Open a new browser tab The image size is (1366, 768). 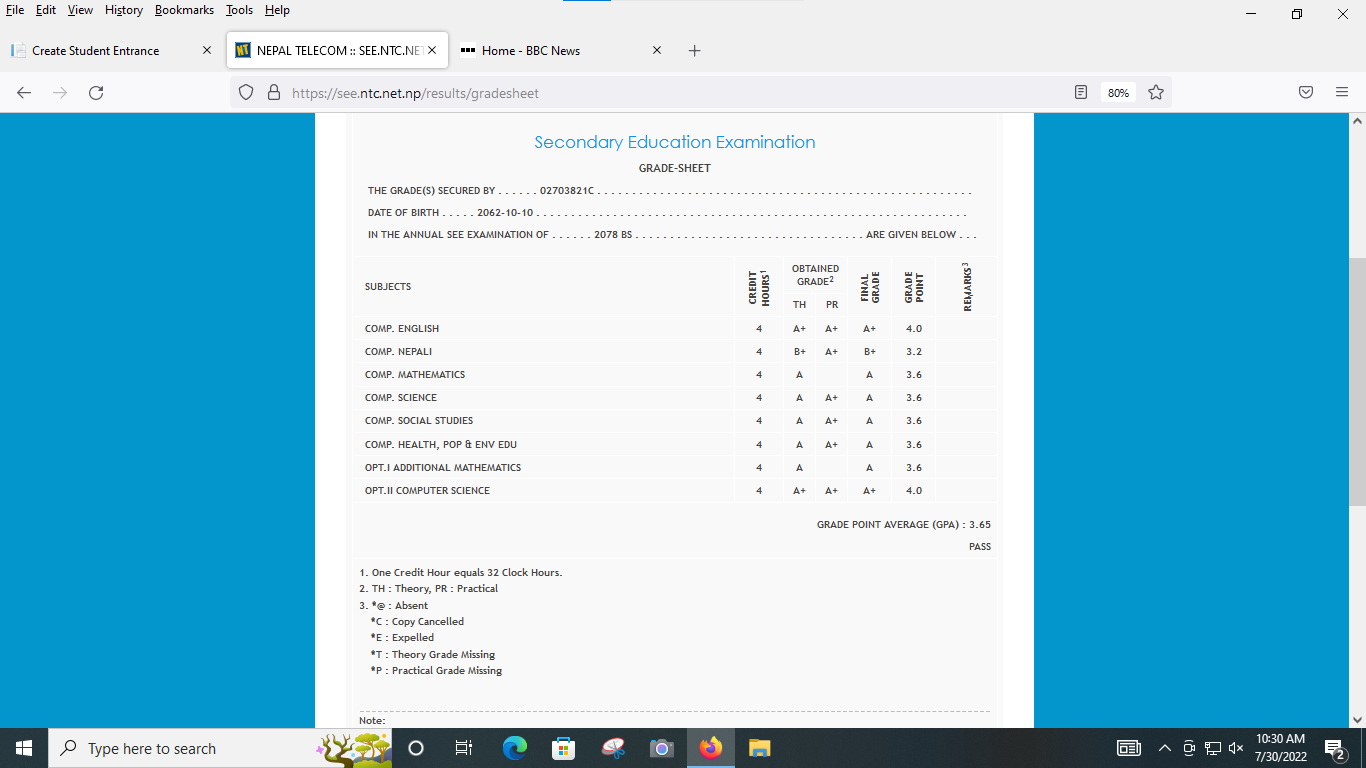[x=695, y=51]
